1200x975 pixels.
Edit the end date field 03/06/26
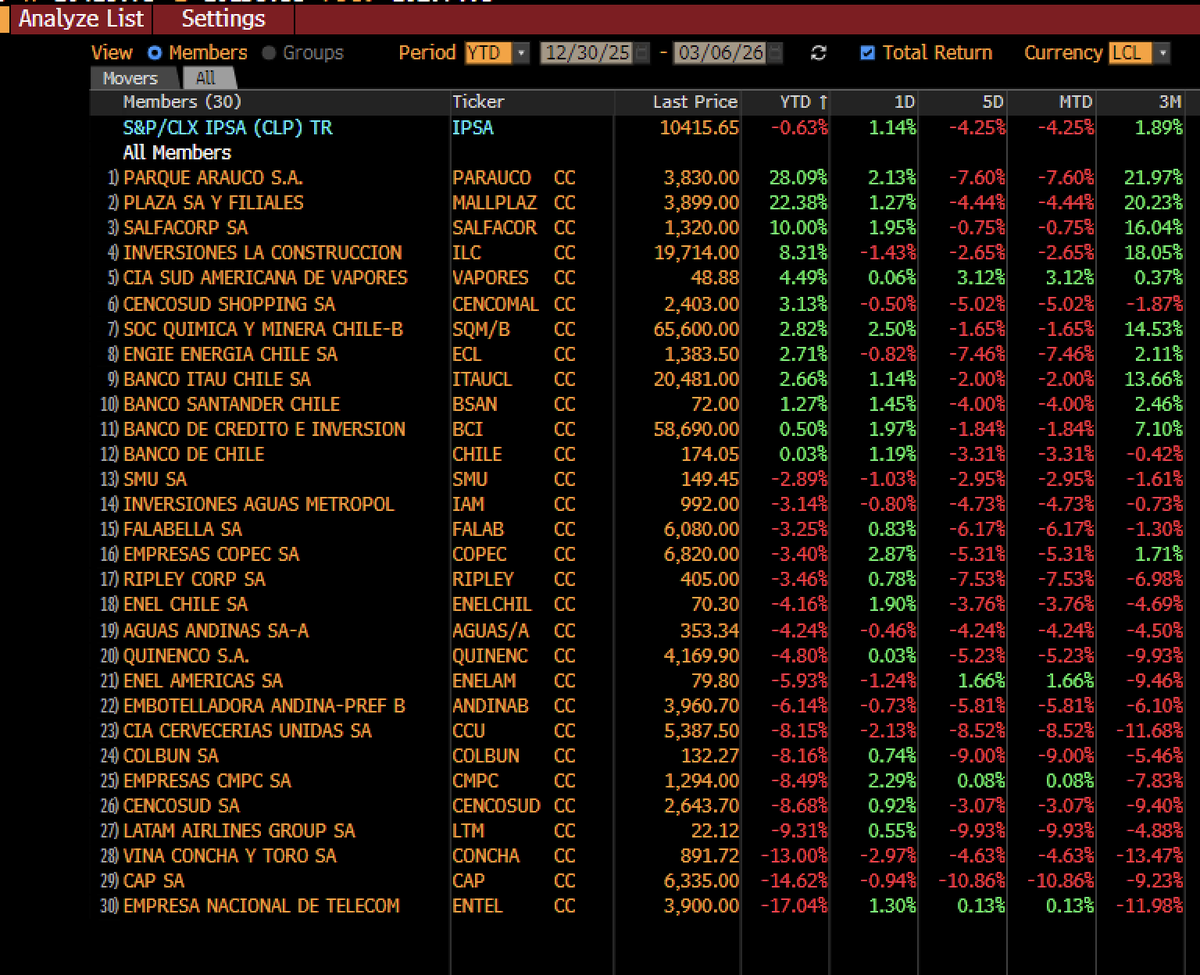722,53
